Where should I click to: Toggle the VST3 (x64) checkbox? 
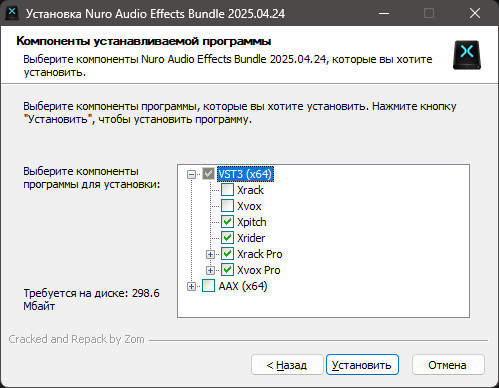tap(208, 174)
